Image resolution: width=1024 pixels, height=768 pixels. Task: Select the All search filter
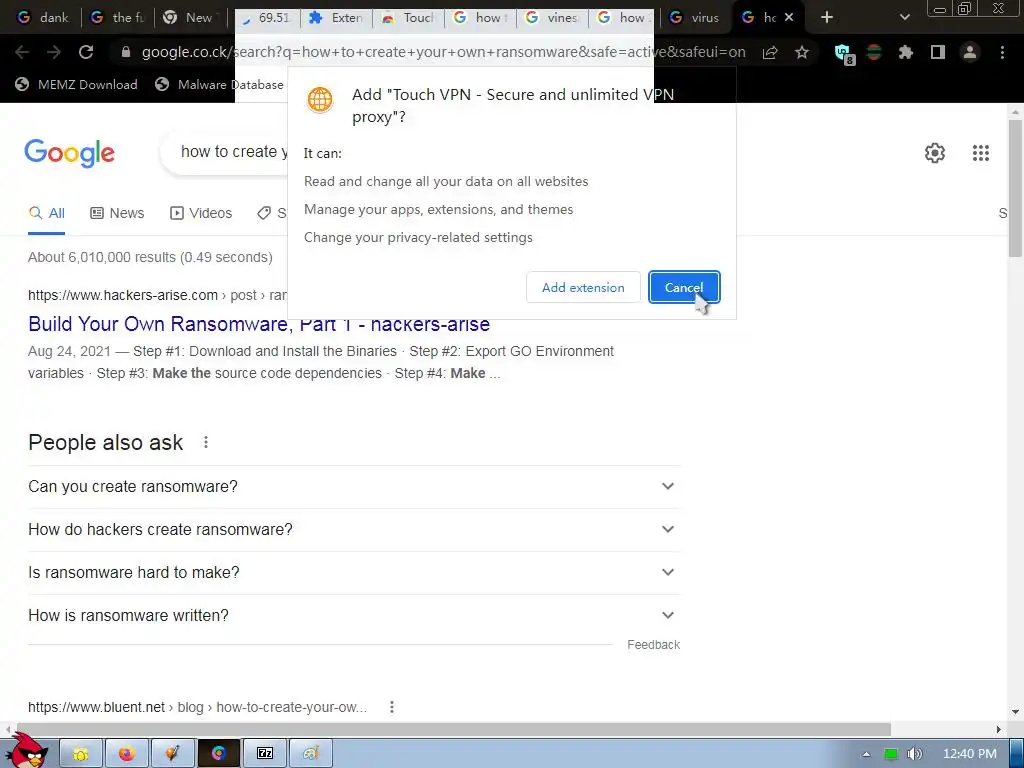click(46, 213)
